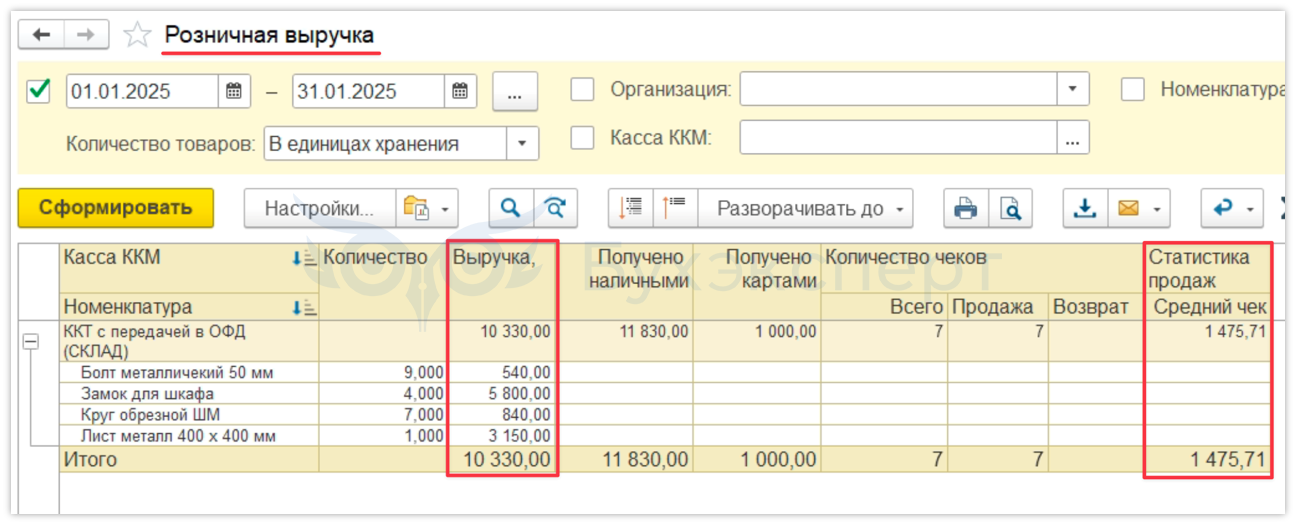Image resolution: width=1296 pixels, height=525 pixels.
Task: Click the magnifier search icon in toolbar
Action: click(x=511, y=208)
